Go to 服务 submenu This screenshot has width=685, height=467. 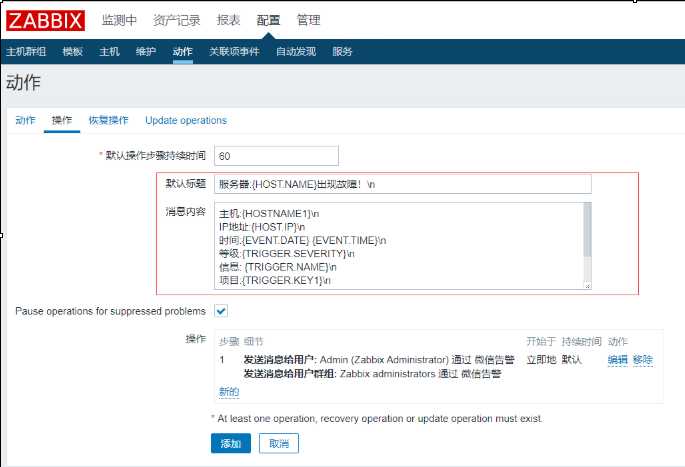(x=342, y=52)
